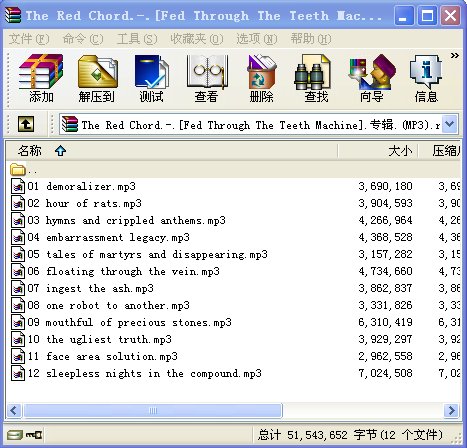Select '08 one robot to another.mp3'
The width and height of the screenshot is (467, 448).
click(109, 305)
